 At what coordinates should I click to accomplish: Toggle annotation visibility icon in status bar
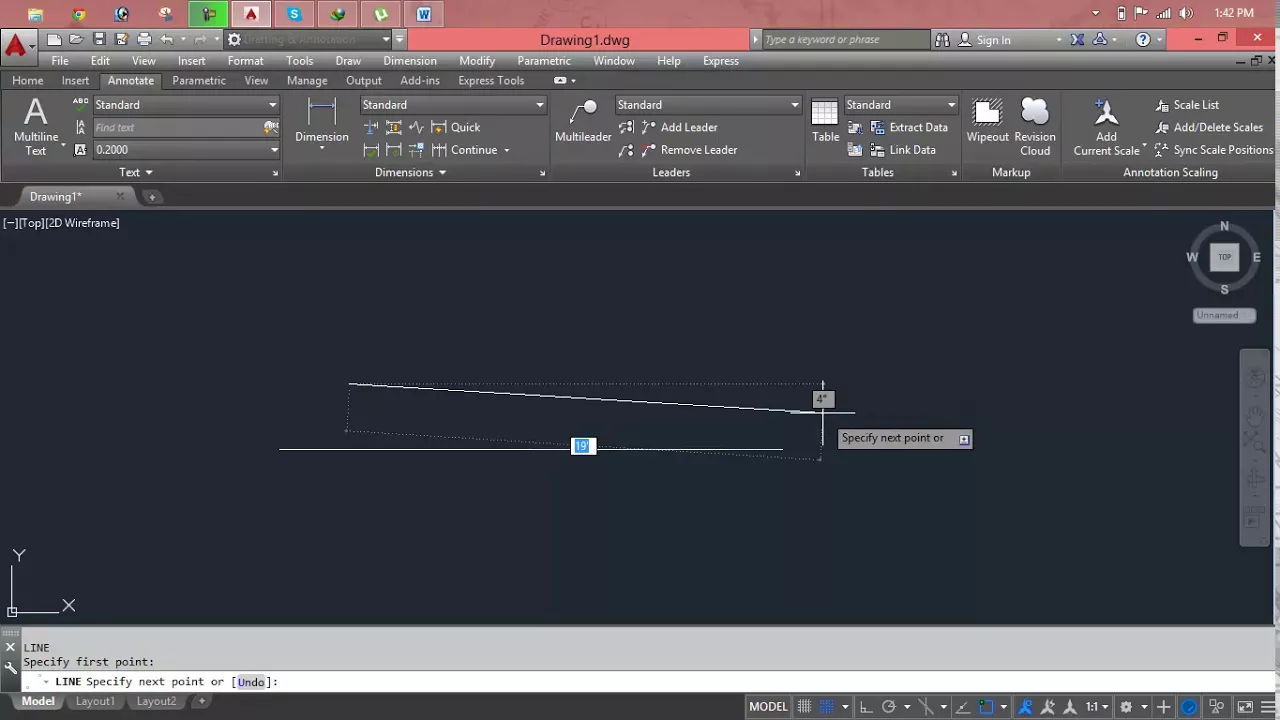pyautogui.click(x=1025, y=706)
